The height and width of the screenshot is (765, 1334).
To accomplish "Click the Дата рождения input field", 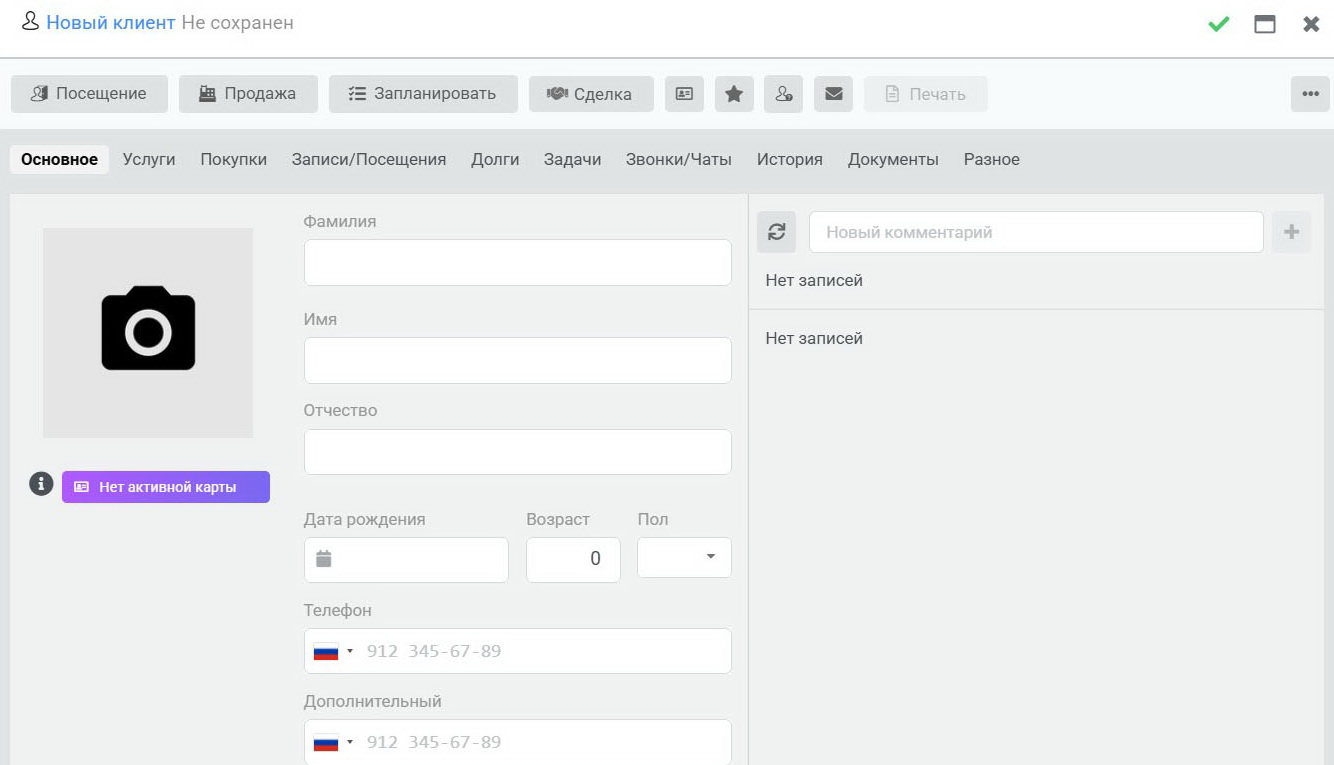I will pos(406,559).
